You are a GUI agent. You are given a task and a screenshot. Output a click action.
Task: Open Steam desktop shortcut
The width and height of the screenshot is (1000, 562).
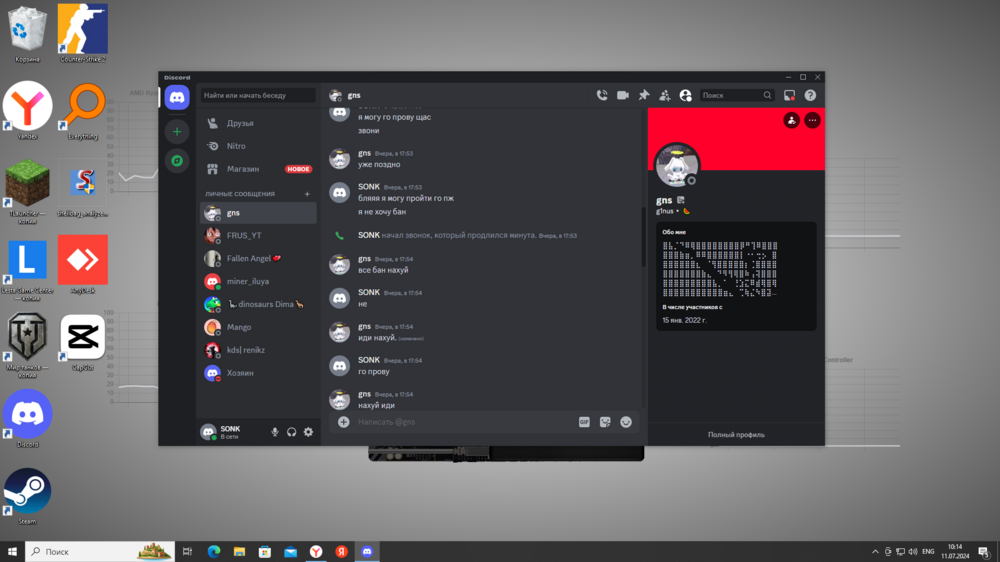click(27, 496)
